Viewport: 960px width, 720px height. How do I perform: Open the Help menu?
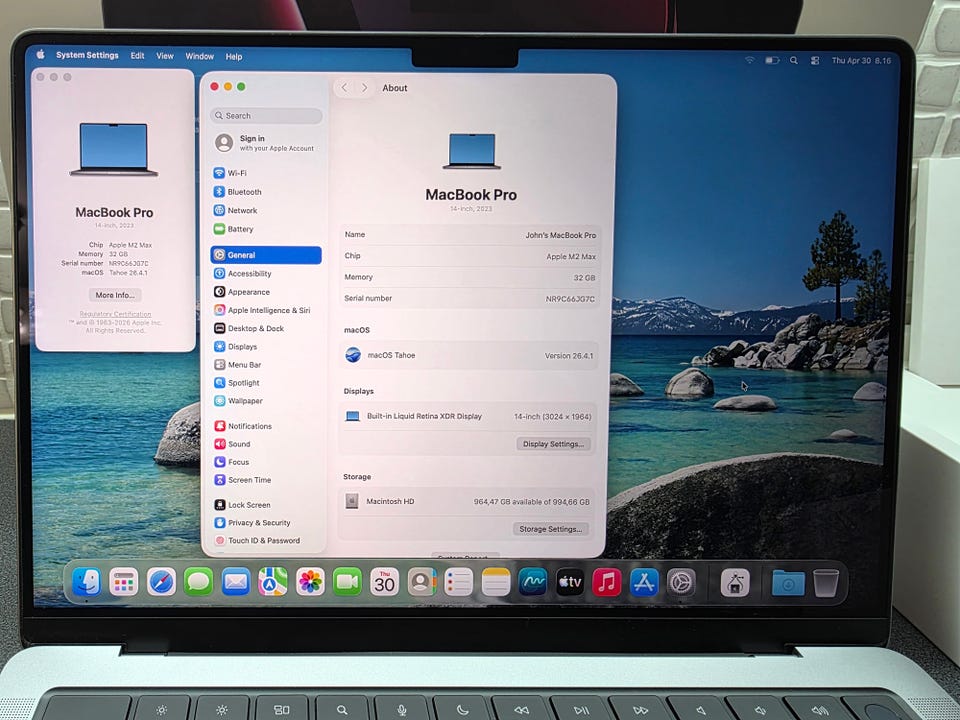(234, 56)
